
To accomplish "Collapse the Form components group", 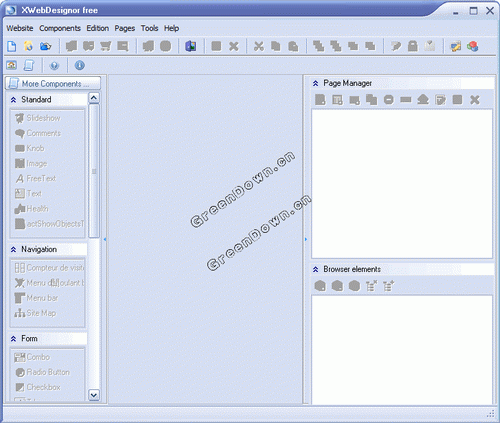I will coord(14,339).
